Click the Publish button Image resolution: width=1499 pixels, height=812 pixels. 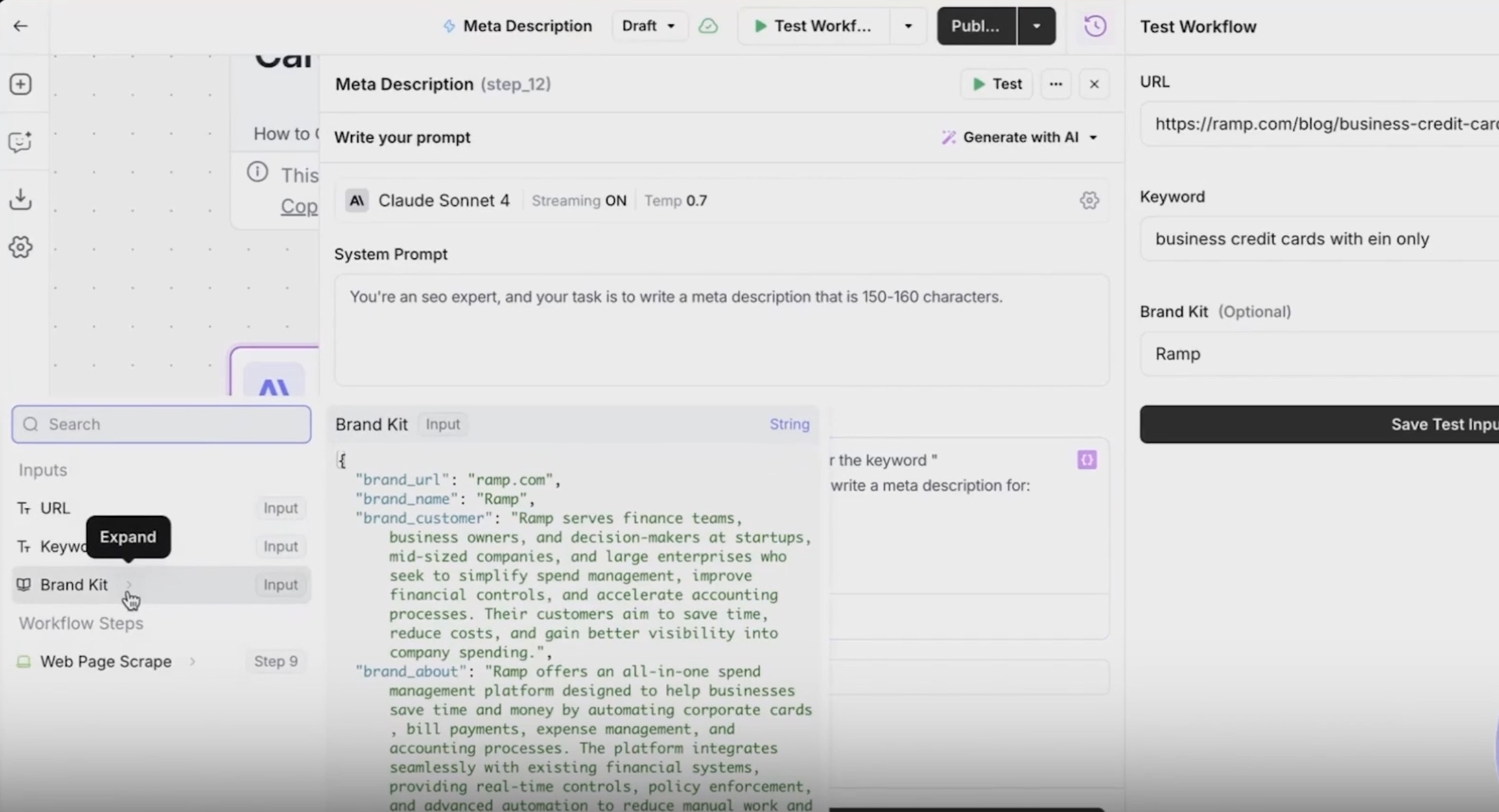[x=976, y=26]
